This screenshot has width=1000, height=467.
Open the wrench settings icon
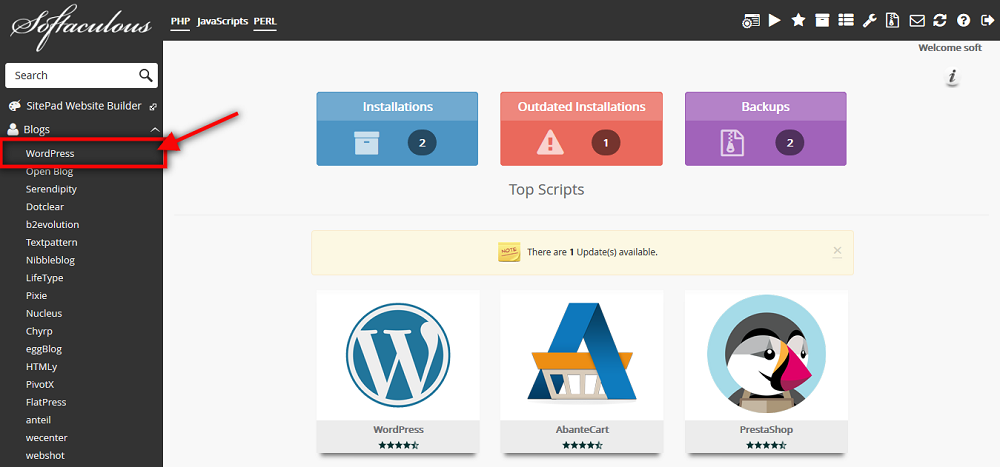(869, 20)
